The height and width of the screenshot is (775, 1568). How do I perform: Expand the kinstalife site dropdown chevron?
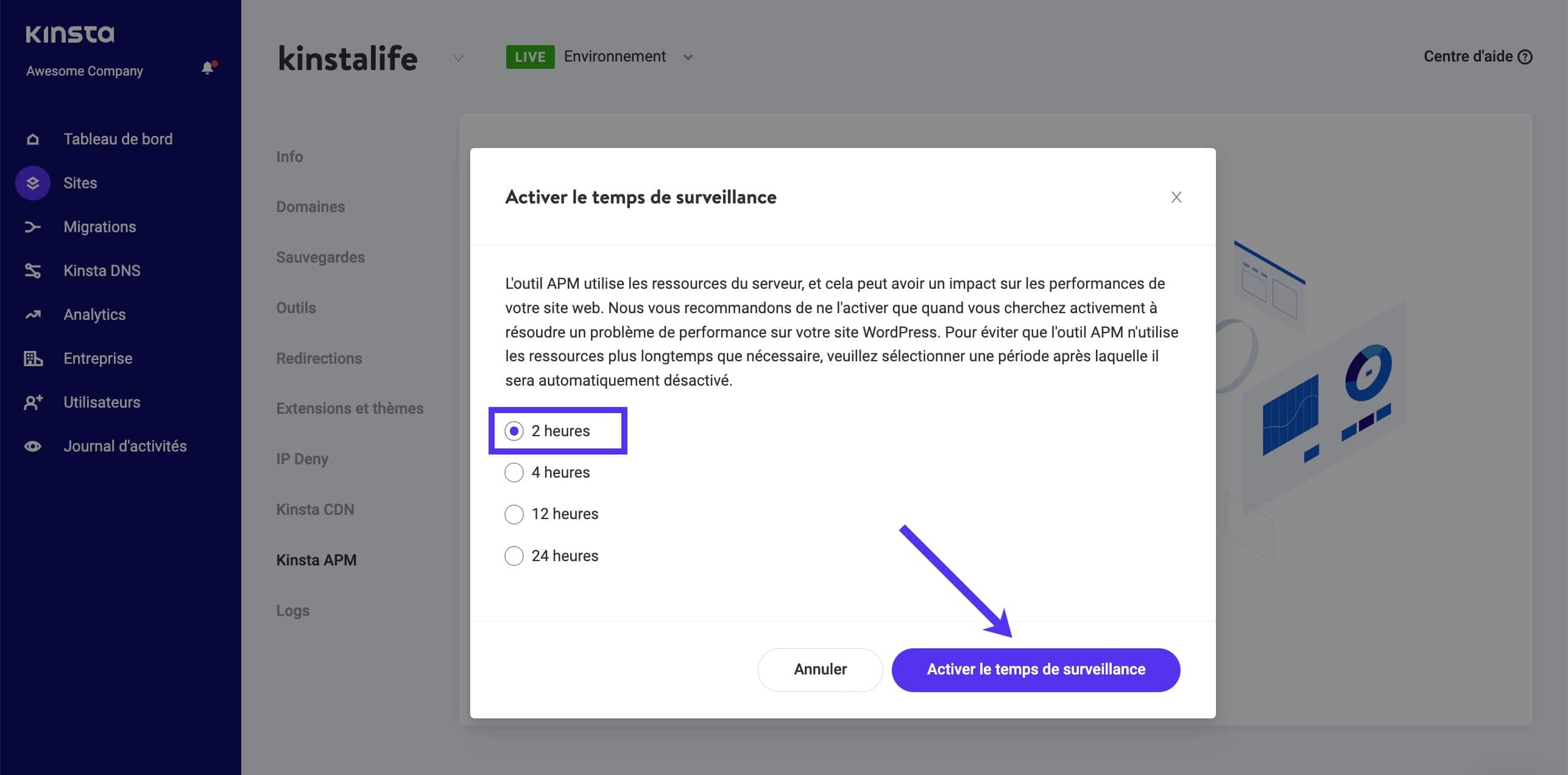(458, 58)
